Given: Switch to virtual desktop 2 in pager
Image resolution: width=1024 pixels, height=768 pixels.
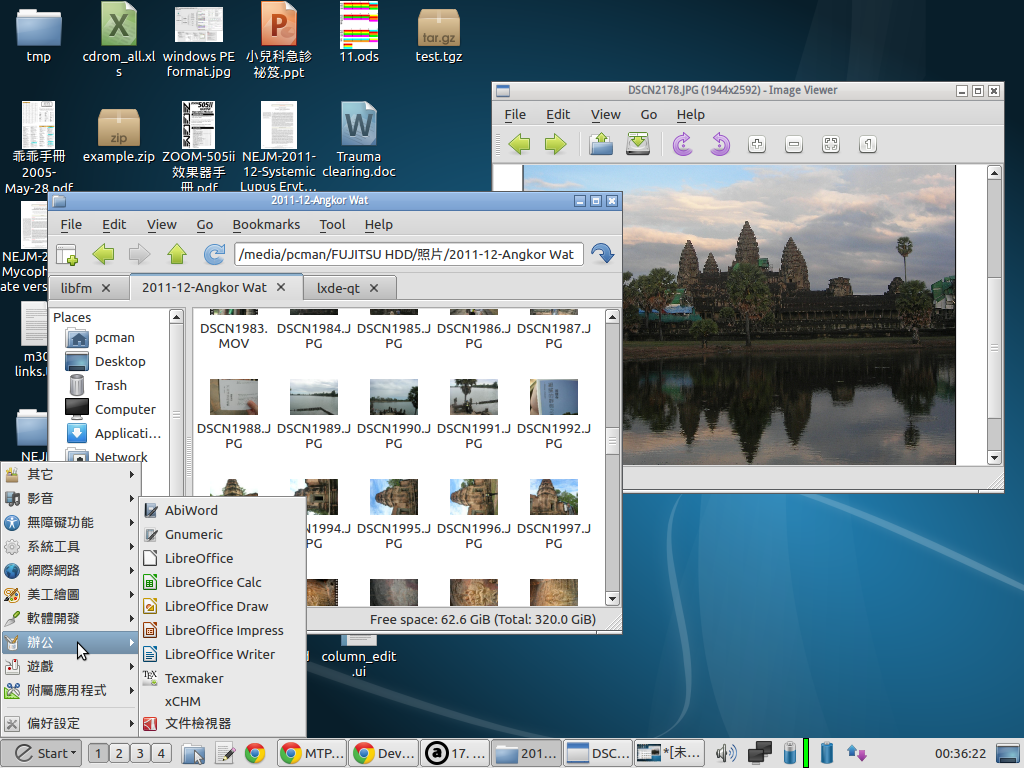Looking at the screenshot, I should point(118,753).
